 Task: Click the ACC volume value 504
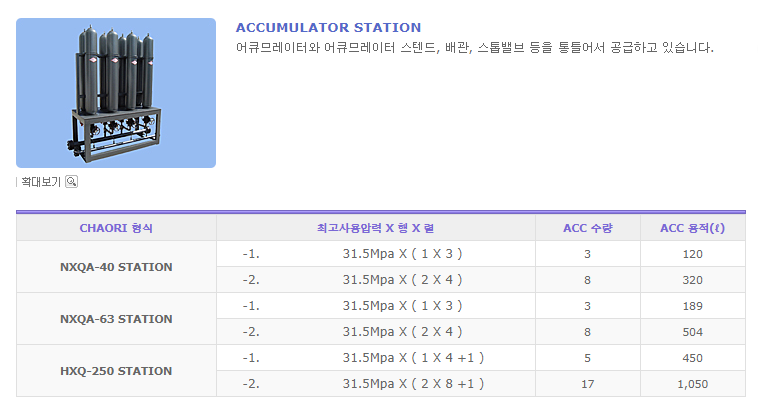coord(693,332)
